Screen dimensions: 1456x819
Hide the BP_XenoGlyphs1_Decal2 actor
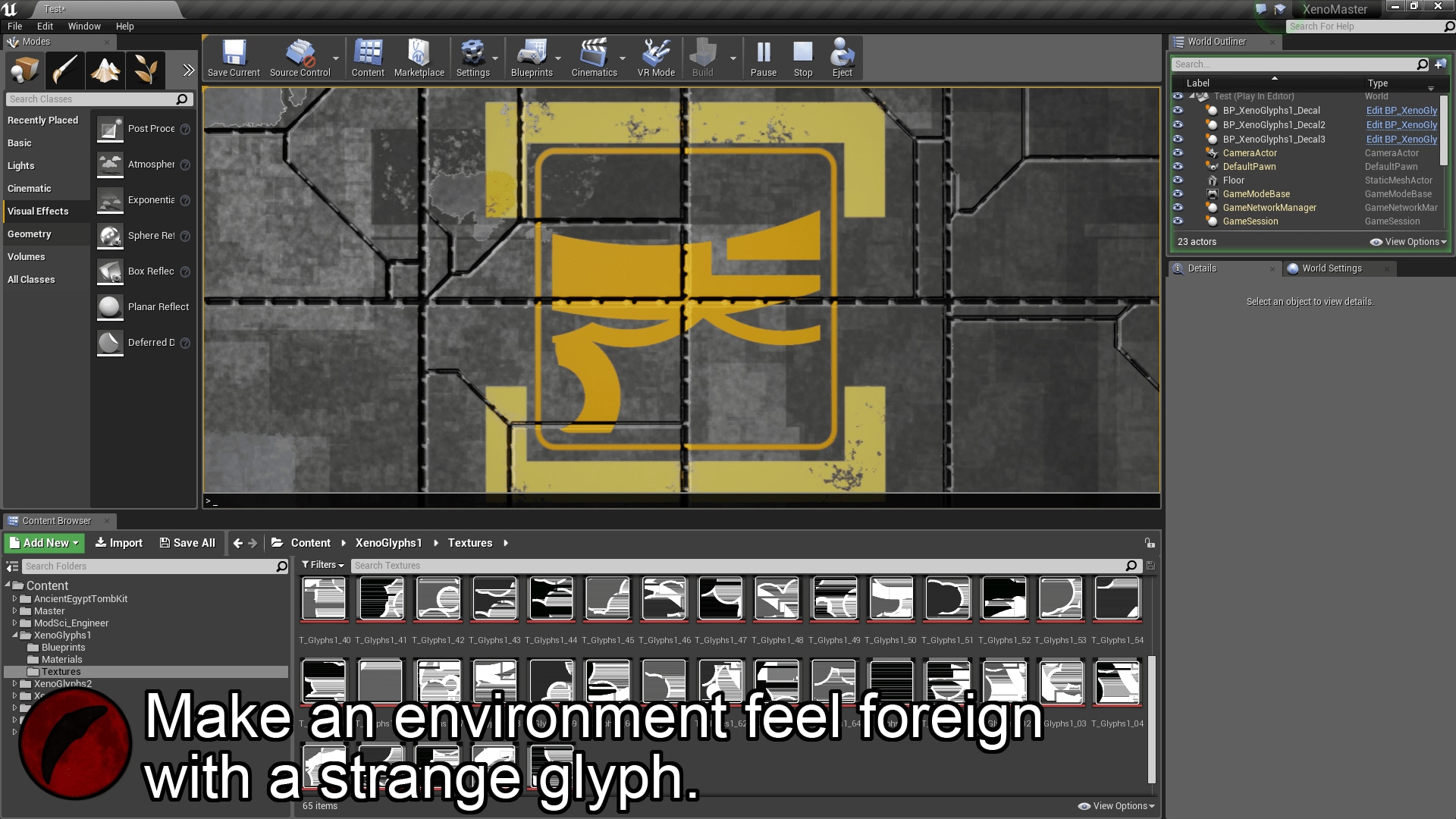coord(1178,124)
